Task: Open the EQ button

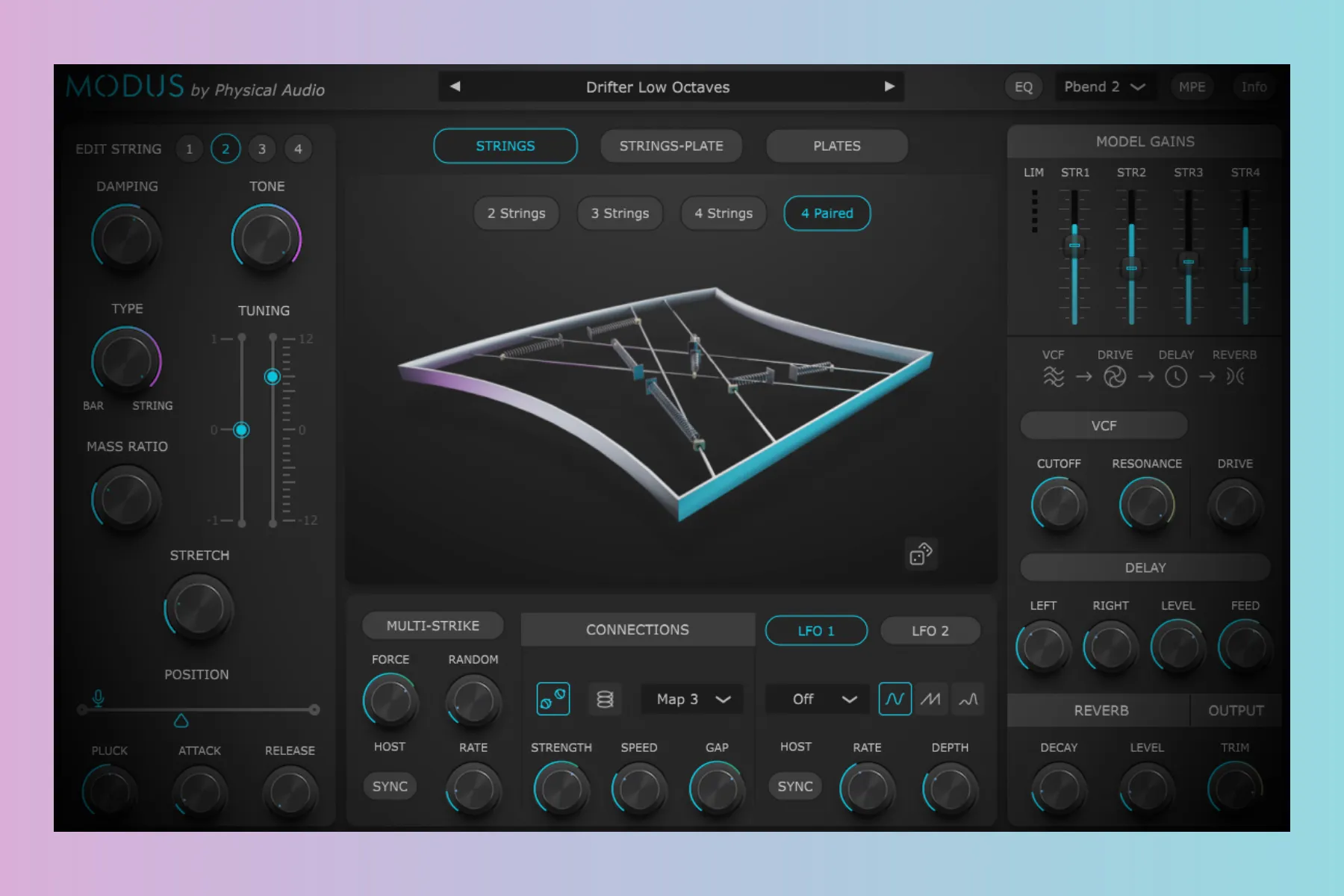Action: [x=1023, y=87]
